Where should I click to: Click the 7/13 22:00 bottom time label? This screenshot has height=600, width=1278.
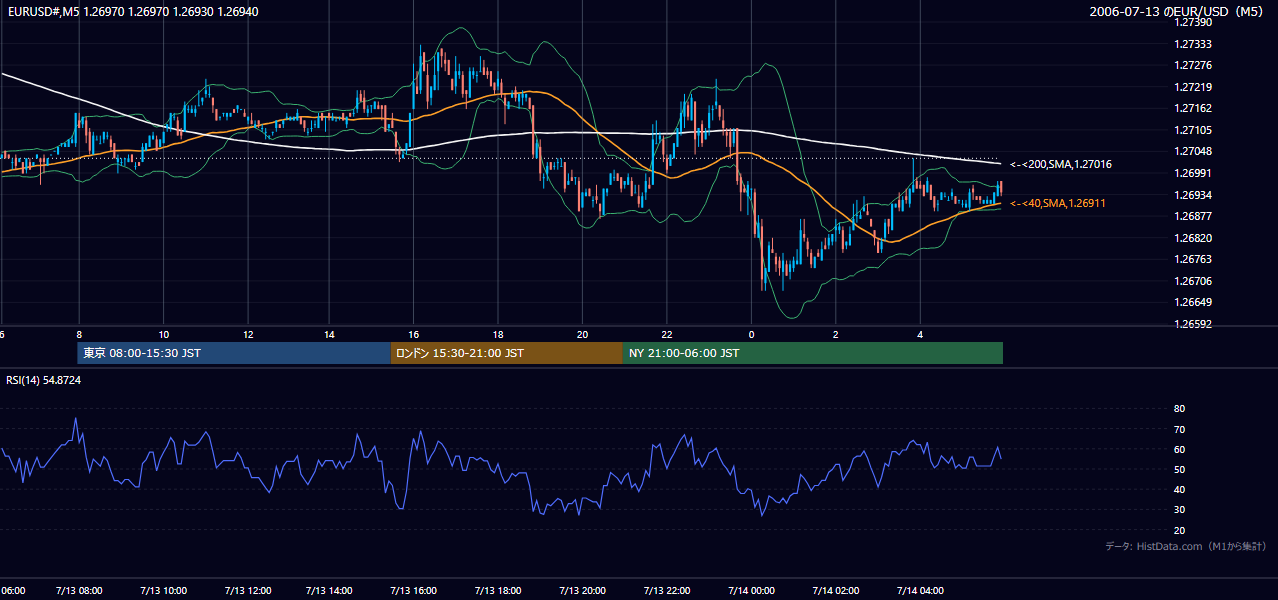pyautogui.click(x=667, y=591)
